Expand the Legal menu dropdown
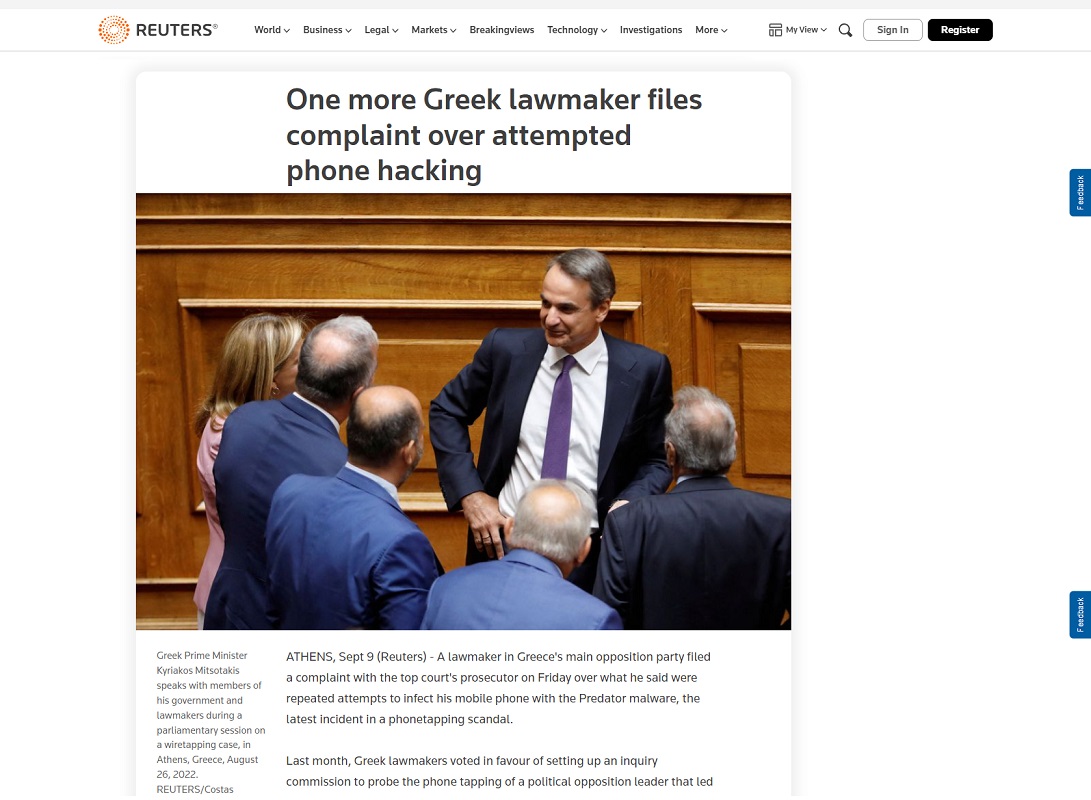 tap(381, 30)
